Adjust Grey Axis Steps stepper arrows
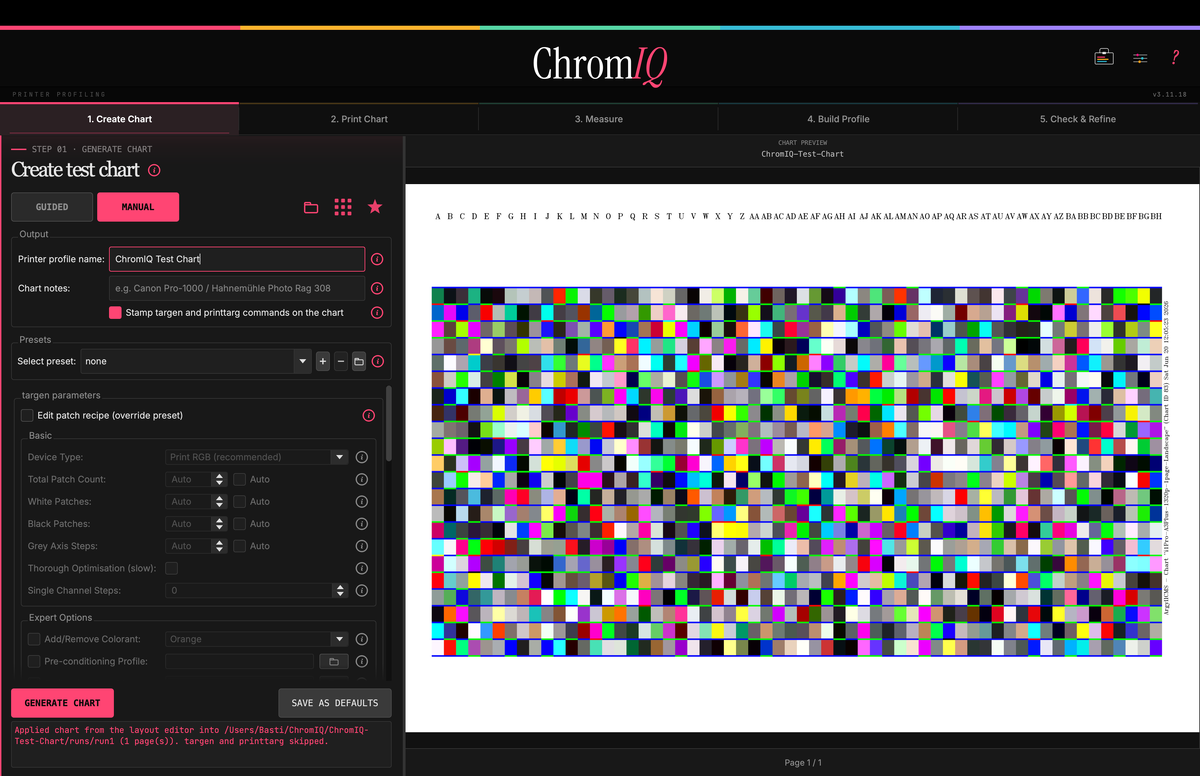This screenshot has width=1200, height=776. 220,546
